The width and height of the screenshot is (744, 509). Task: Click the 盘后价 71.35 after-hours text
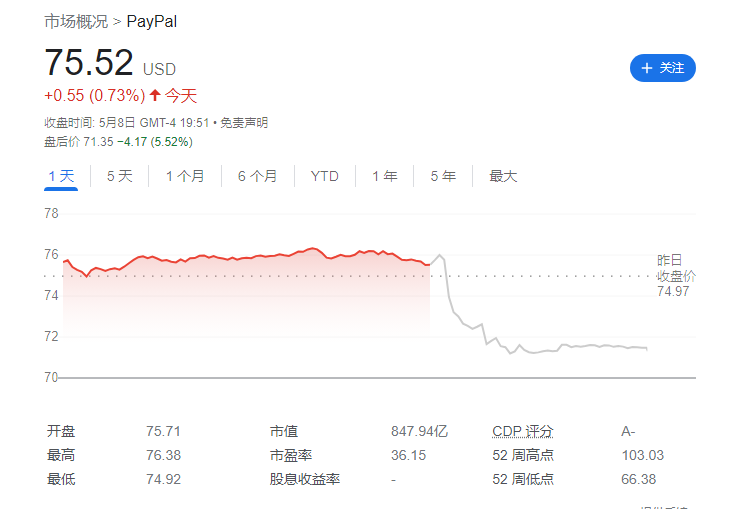click(x=79, y=142)
